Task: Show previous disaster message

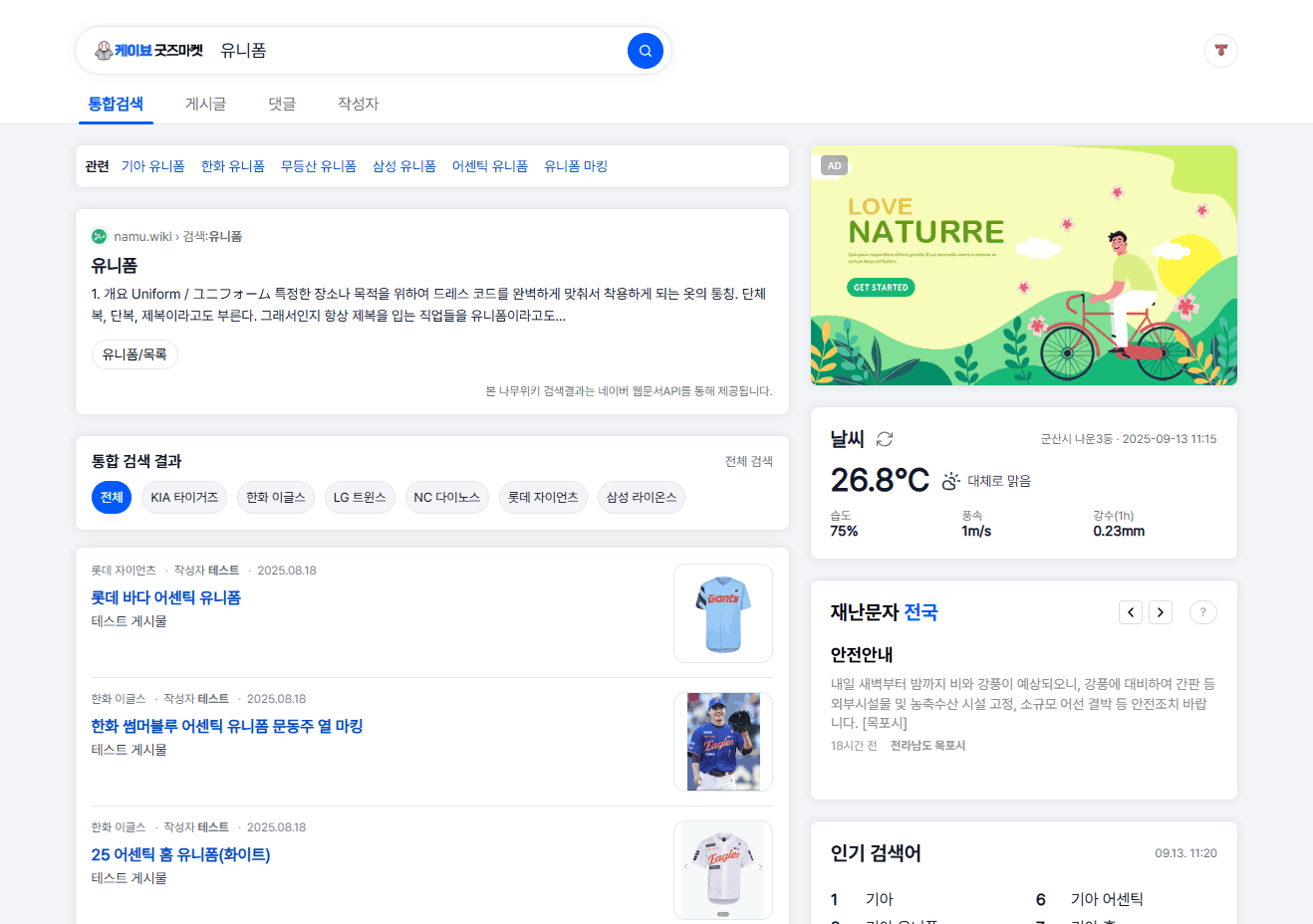Action: point(1131,612)
